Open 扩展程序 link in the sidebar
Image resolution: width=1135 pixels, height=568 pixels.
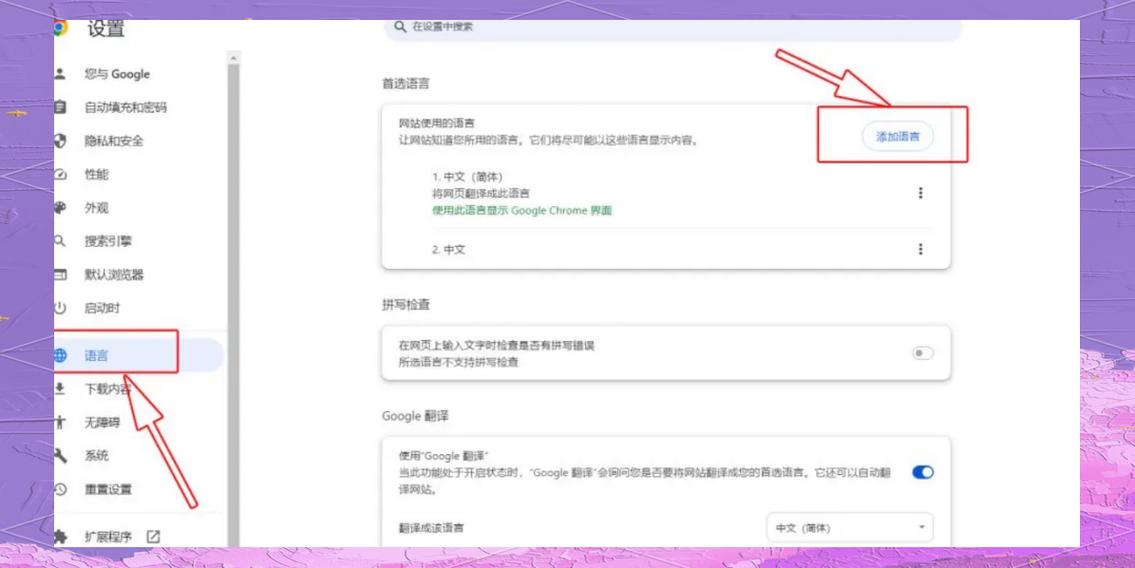[108, 537]
